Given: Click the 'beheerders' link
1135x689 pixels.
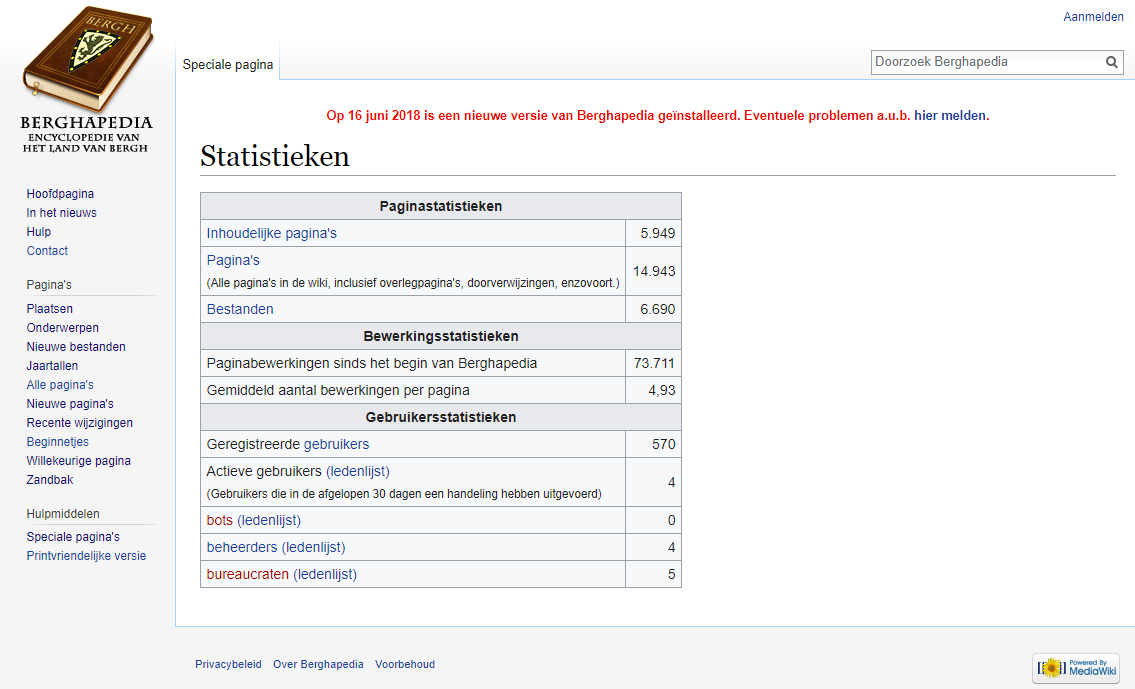Looking at the screenshot, I should click(242, 547).
